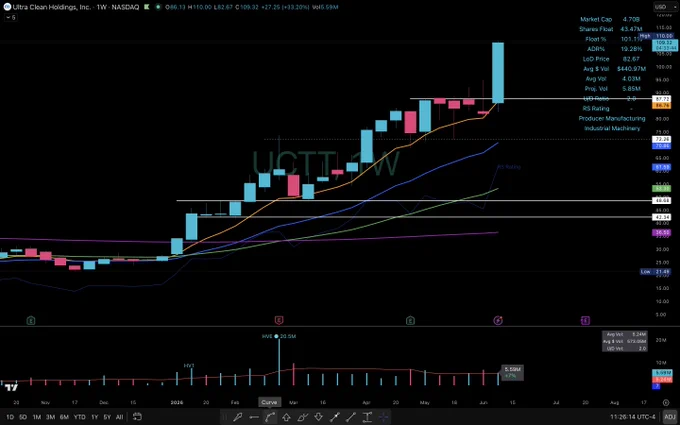Screen dimensions: 680x425
Task: Click the Proj. Vol 5.85M value
Action: tap(631, 88)
